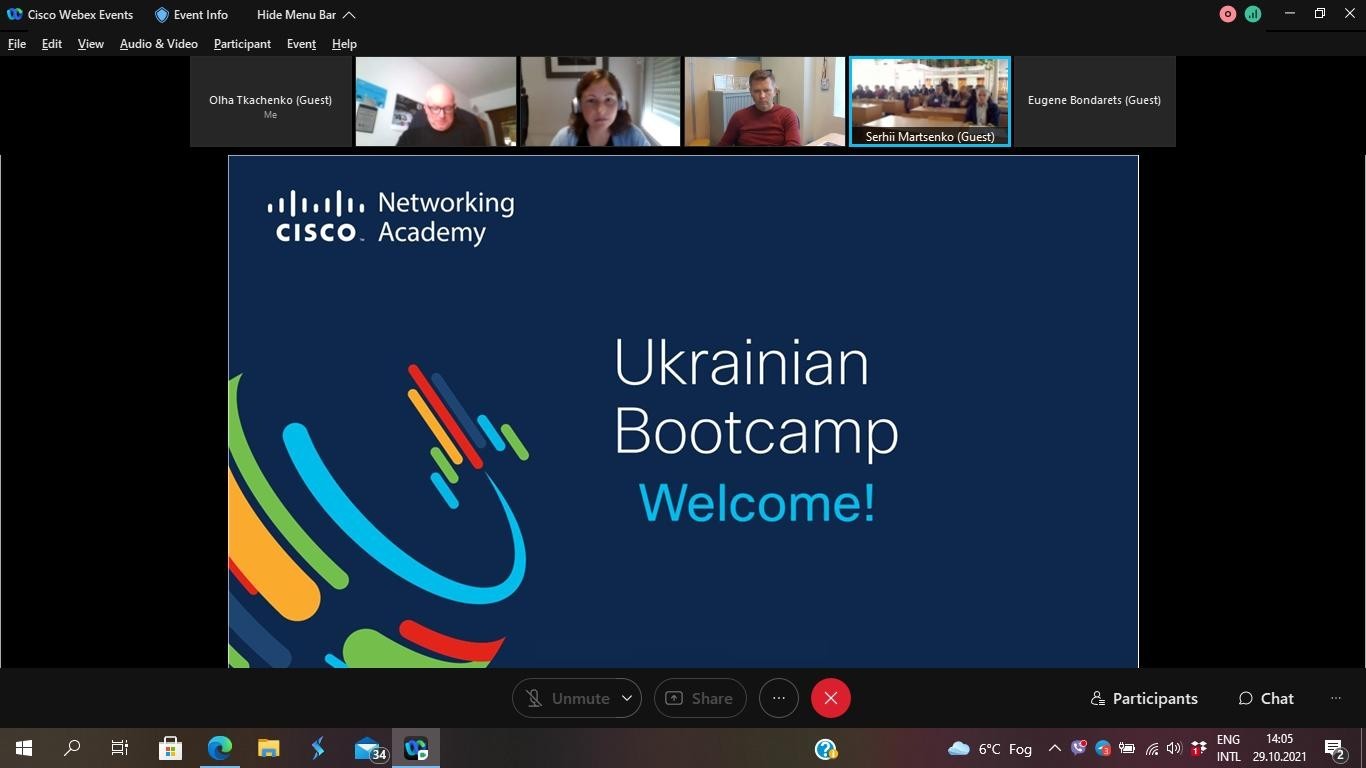Open the View menu
The height and width of the screenshot is (768, 1366).
(91, 44)
